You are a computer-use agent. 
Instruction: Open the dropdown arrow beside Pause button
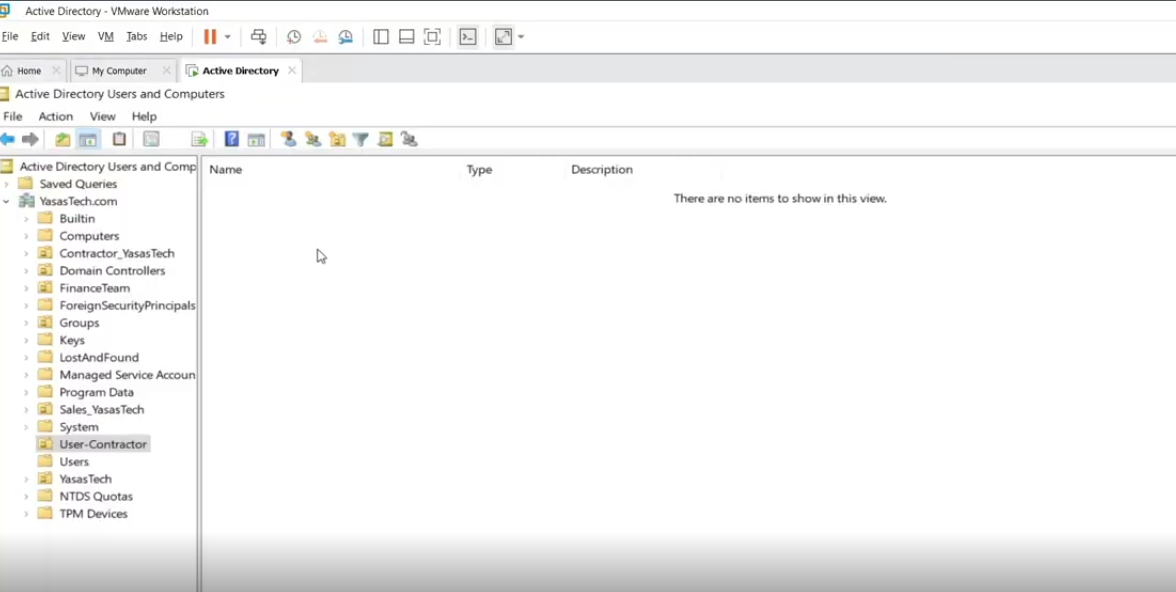coord(228,37)
